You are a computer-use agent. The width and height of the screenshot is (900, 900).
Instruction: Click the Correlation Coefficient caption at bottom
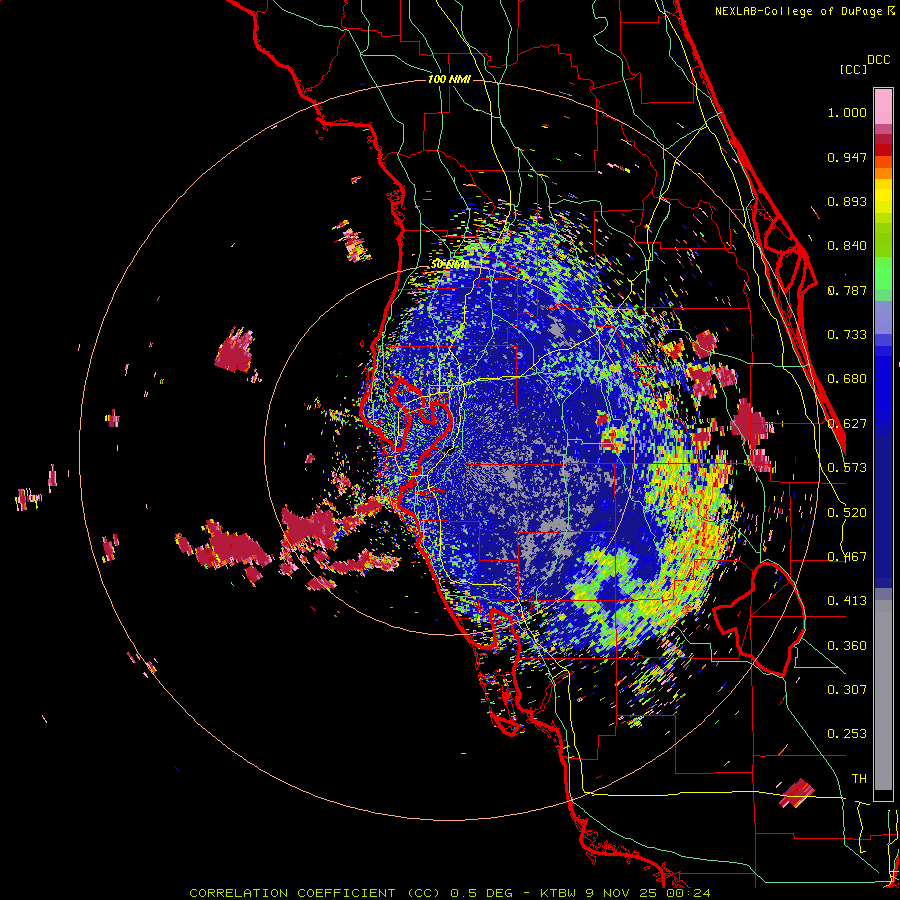[x=449, y=893]
